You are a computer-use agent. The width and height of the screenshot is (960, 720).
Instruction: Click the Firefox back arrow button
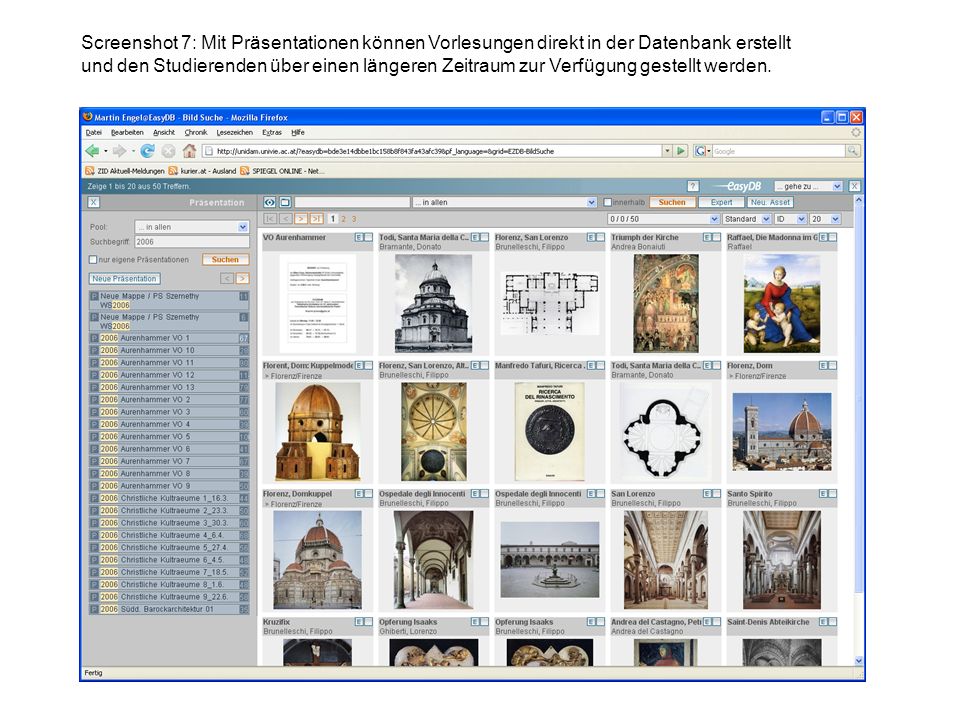pyautogui.click(x=92, y=151)
